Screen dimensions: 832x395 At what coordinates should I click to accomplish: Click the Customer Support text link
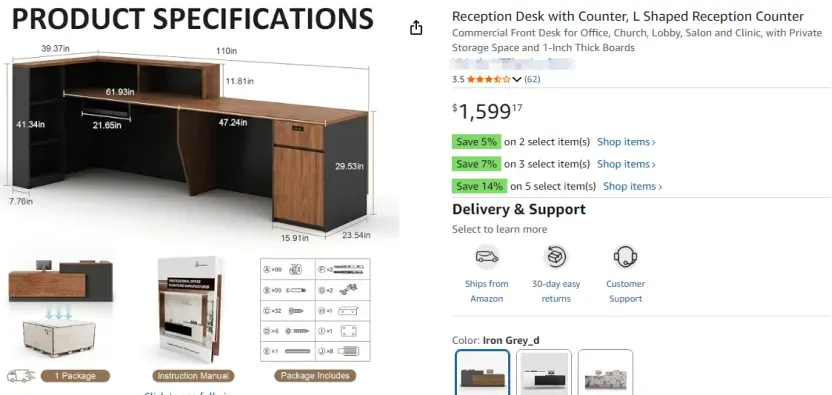tap(626, 291)
